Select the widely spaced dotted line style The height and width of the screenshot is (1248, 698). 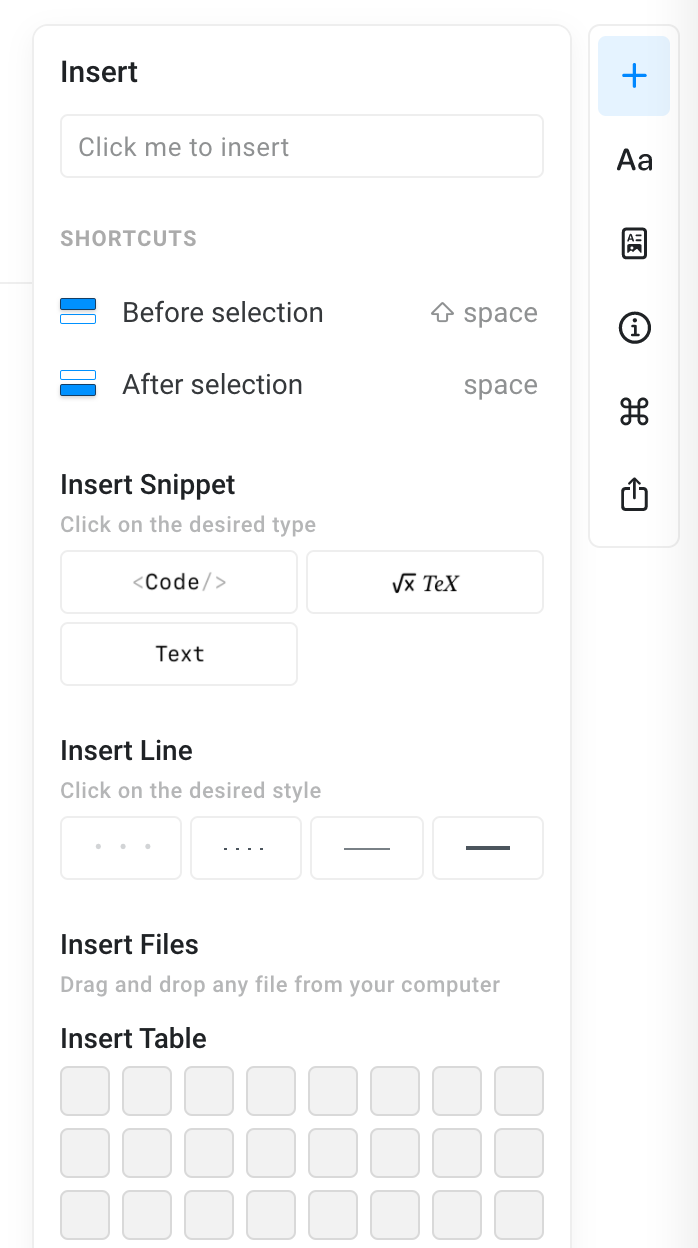tap(120, 847)
